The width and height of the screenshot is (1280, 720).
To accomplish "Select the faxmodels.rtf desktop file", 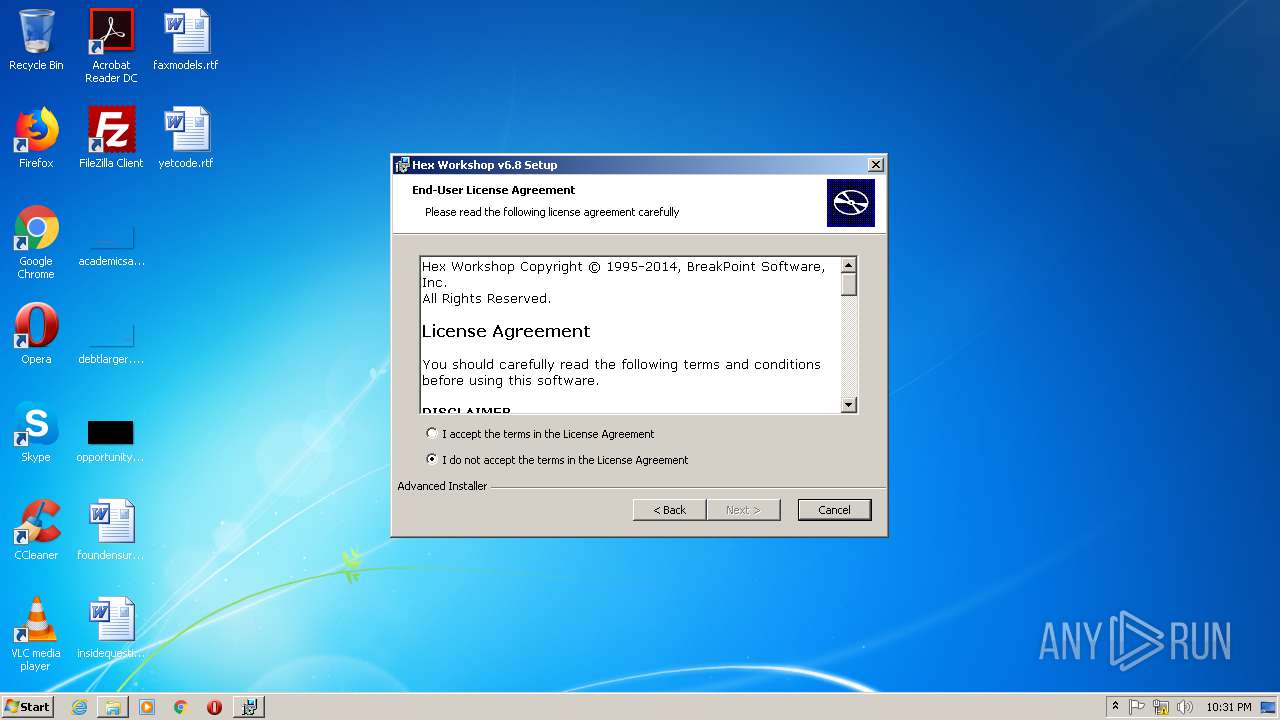I will point(186,40).
